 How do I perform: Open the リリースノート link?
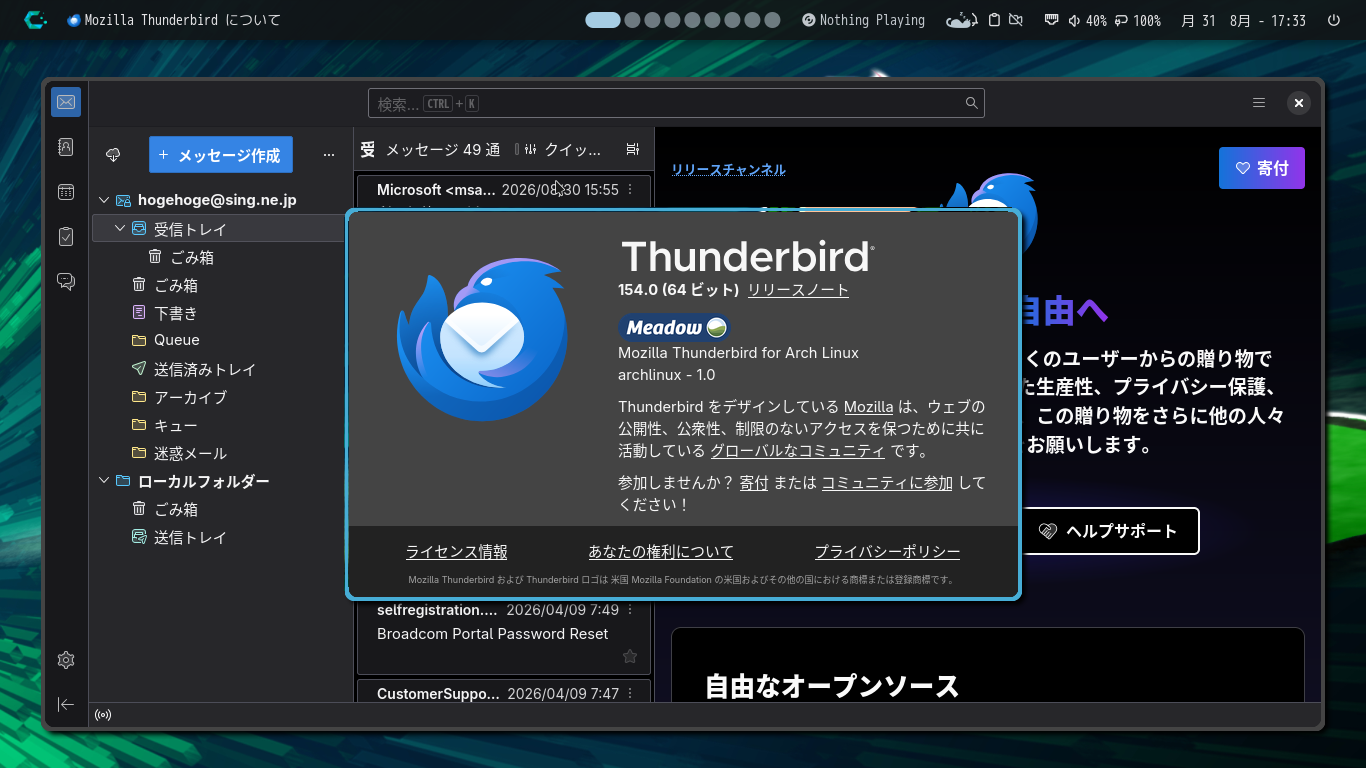(x=798, y=290)
